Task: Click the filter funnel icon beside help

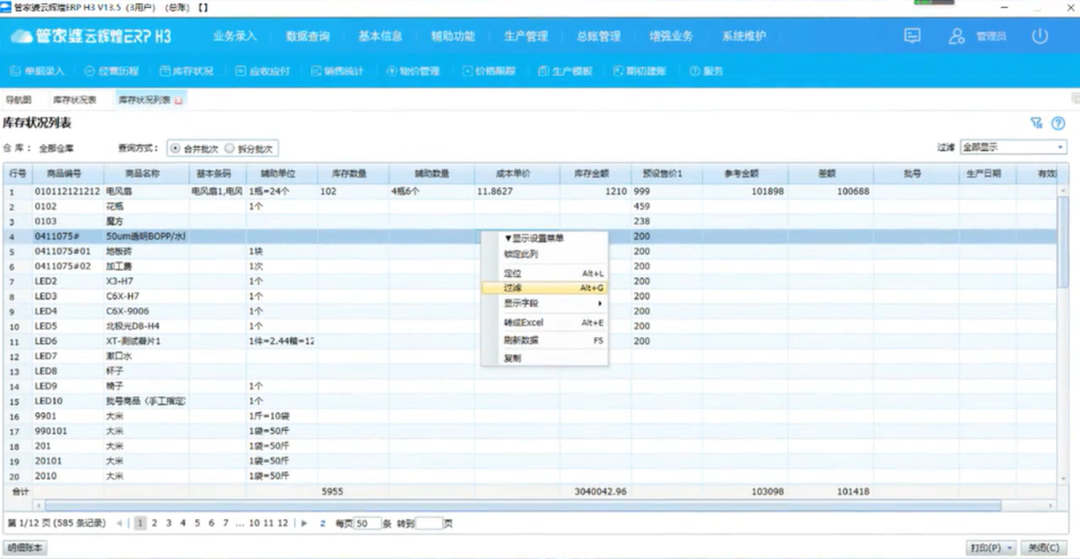Action: [x=1035, y=123]
